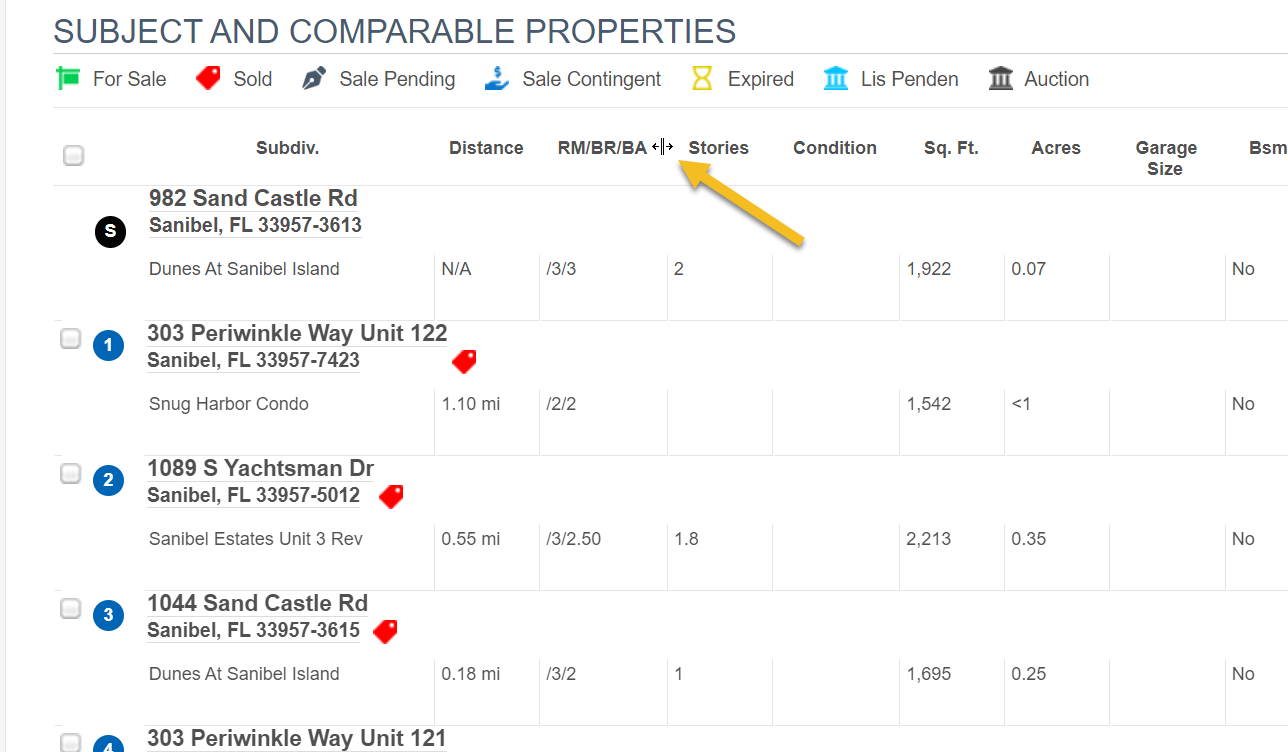Click the sold tag beside 1044 Sand Castle Rd
The image size is (1288, 752).
[x=385, y=632]
